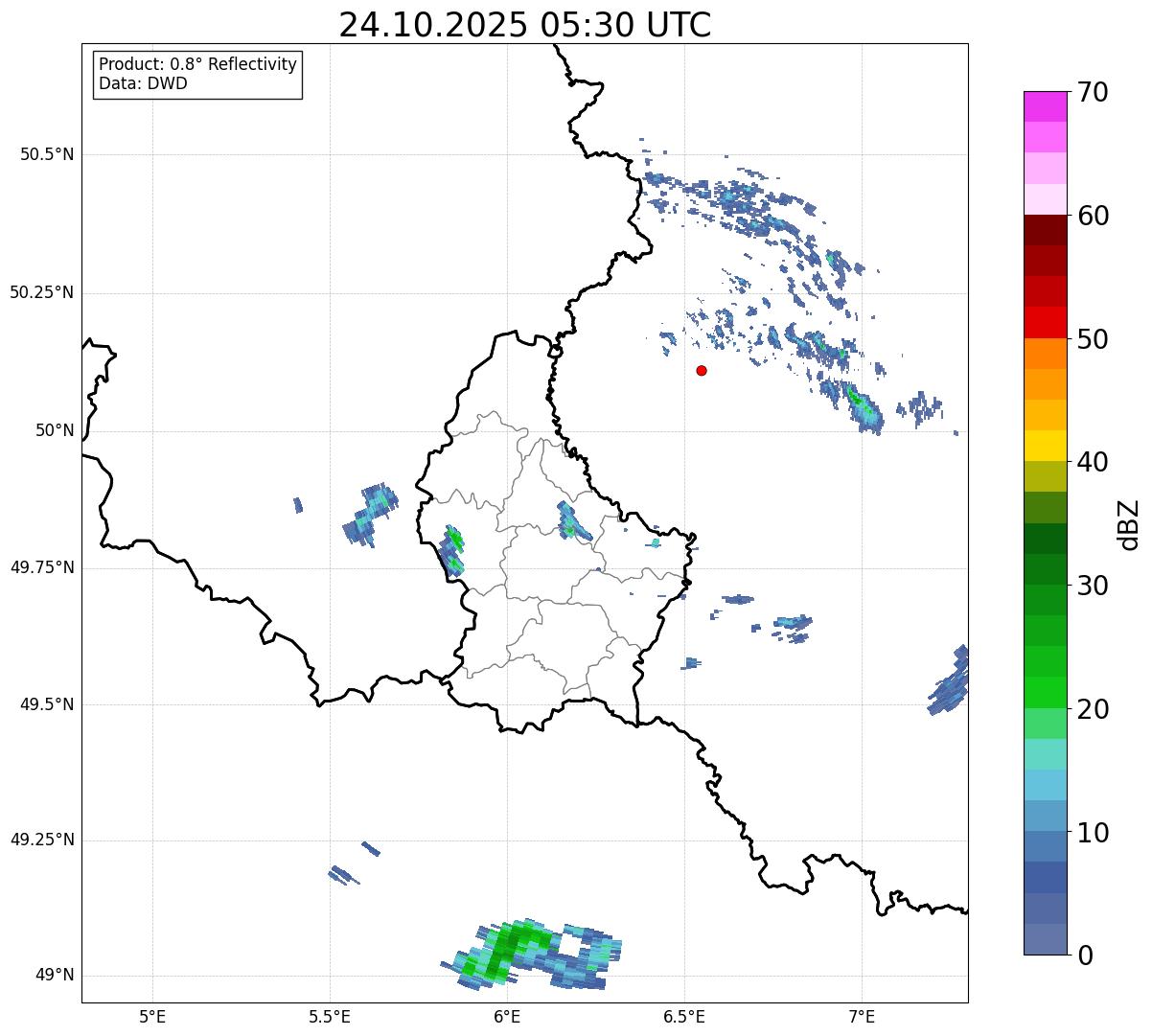The width and height of the screenshot is (1152, 1036).
Task: Click the 49.75°N latitude label
Action: tap(42, 567)
